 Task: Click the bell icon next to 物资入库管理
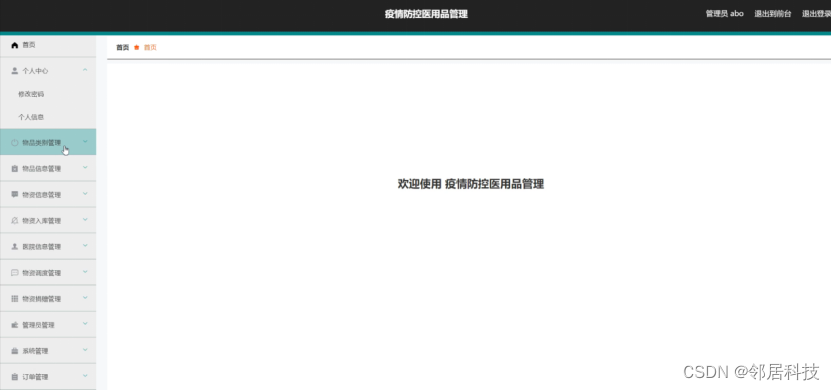15,221
